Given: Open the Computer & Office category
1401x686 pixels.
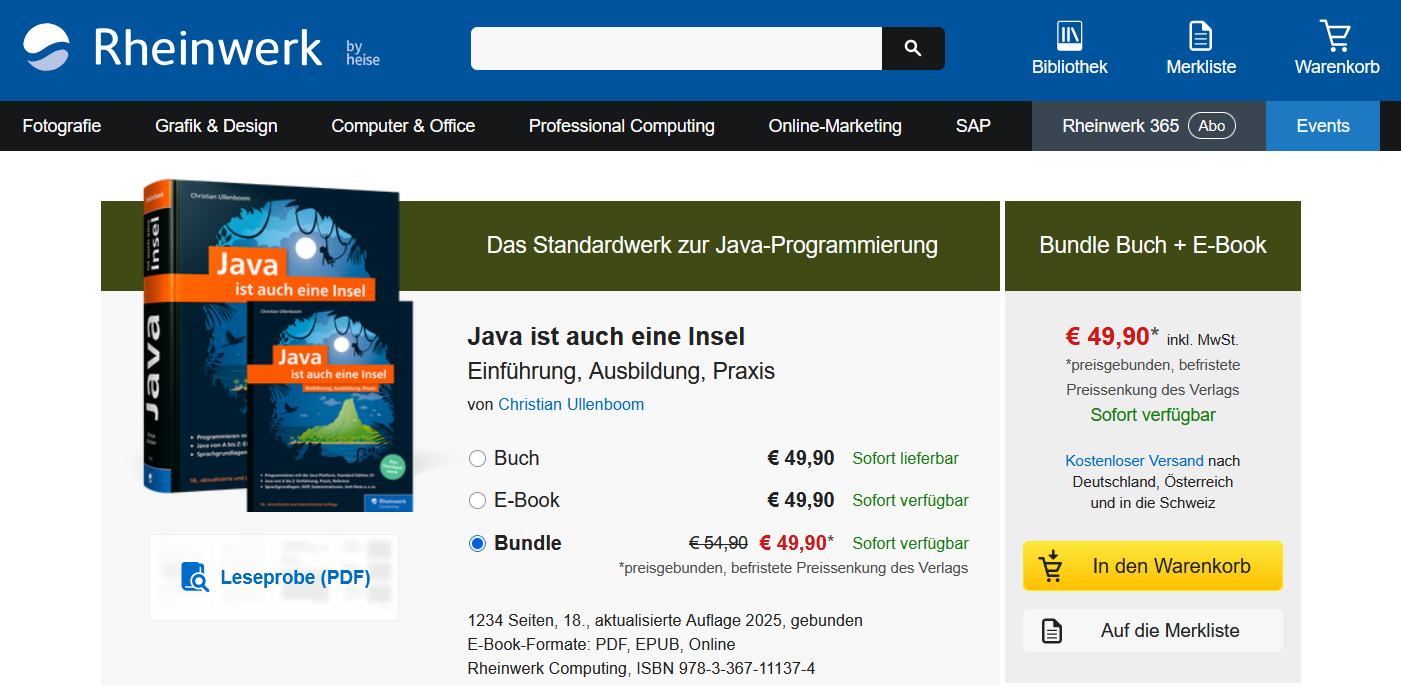Looking at the screenshot, I should click(403, 125).
